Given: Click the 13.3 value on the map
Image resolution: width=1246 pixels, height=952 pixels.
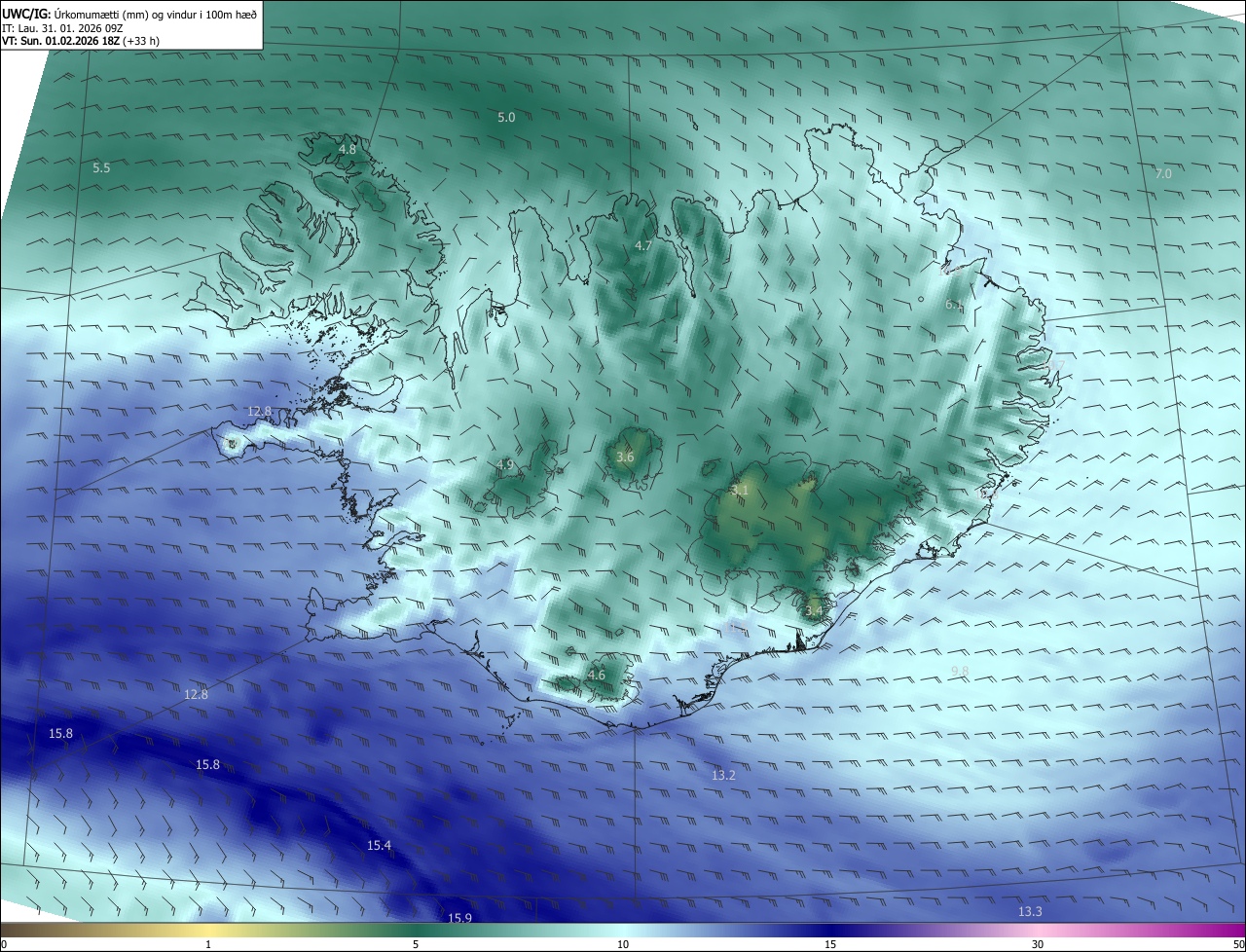Looking at the screenshot, I should [1030, 912].
